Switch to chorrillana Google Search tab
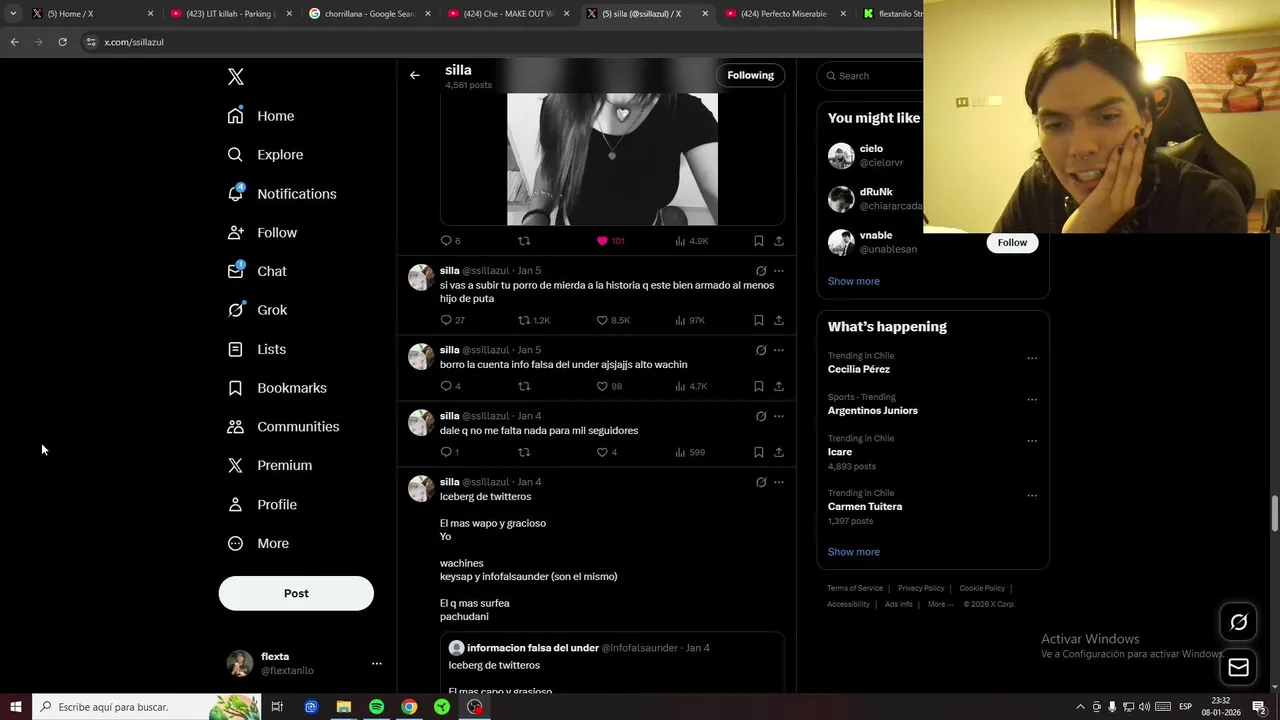 click(x=368, y=14)
